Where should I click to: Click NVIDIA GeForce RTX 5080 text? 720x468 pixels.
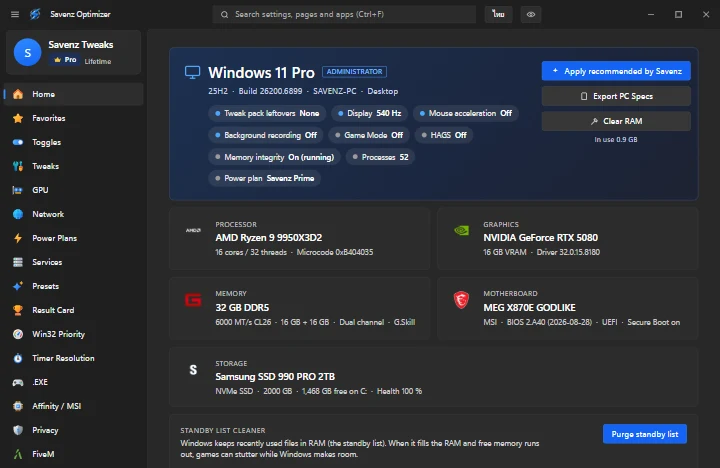coord(540,238)
